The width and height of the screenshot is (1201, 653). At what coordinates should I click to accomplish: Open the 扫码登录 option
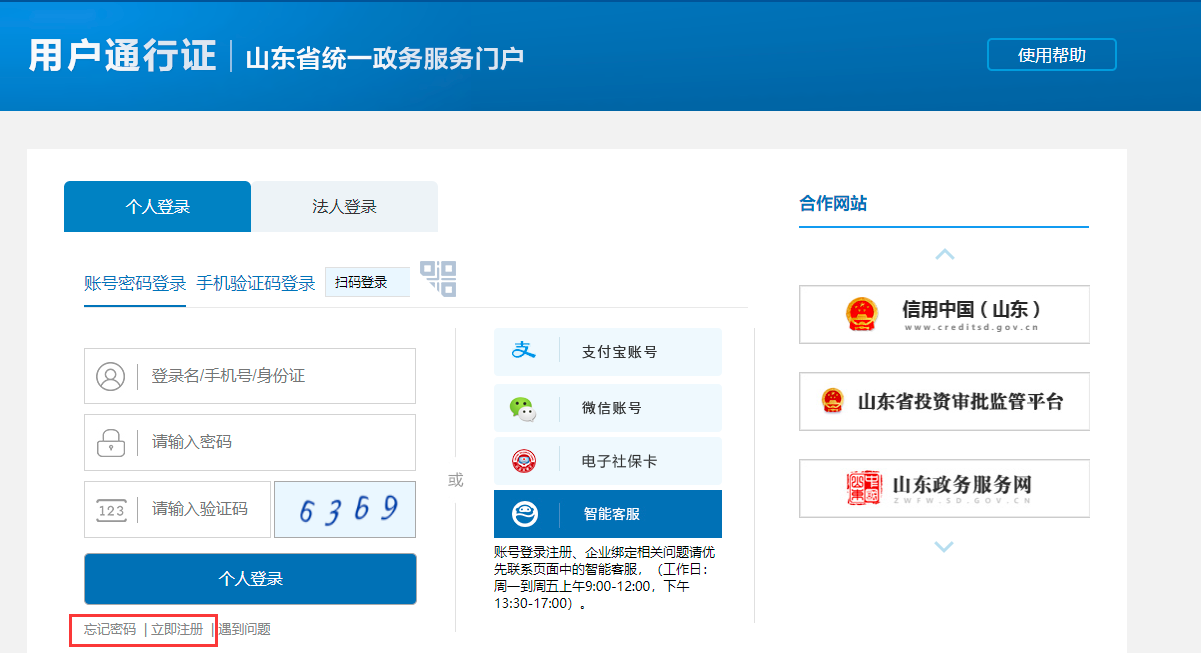click(x=366, y=283)
